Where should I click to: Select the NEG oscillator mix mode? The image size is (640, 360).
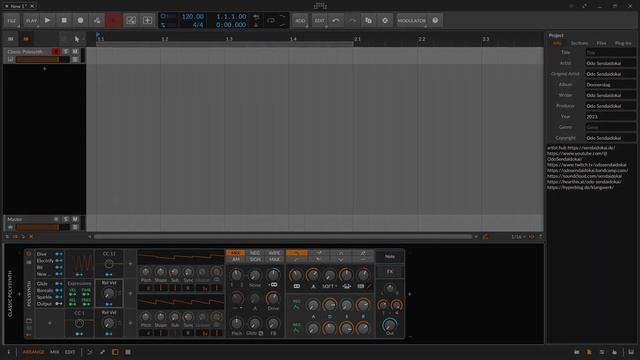click(255, 253)
